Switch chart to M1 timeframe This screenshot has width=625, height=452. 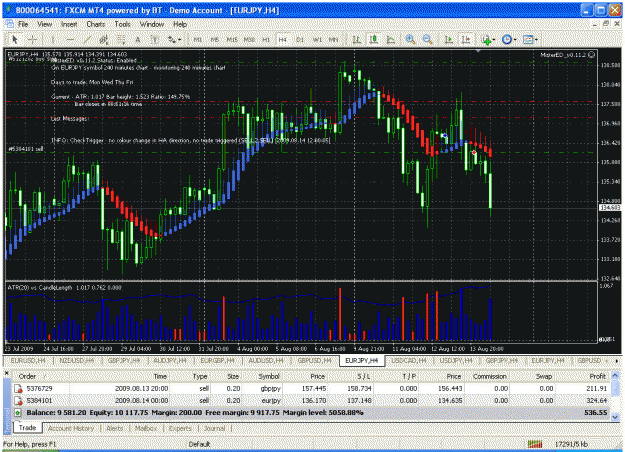(198, 39)
